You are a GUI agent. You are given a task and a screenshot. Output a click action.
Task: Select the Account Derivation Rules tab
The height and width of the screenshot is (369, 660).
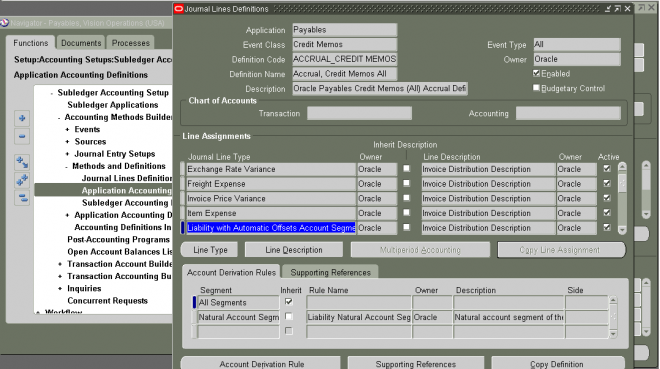point(231,273)
